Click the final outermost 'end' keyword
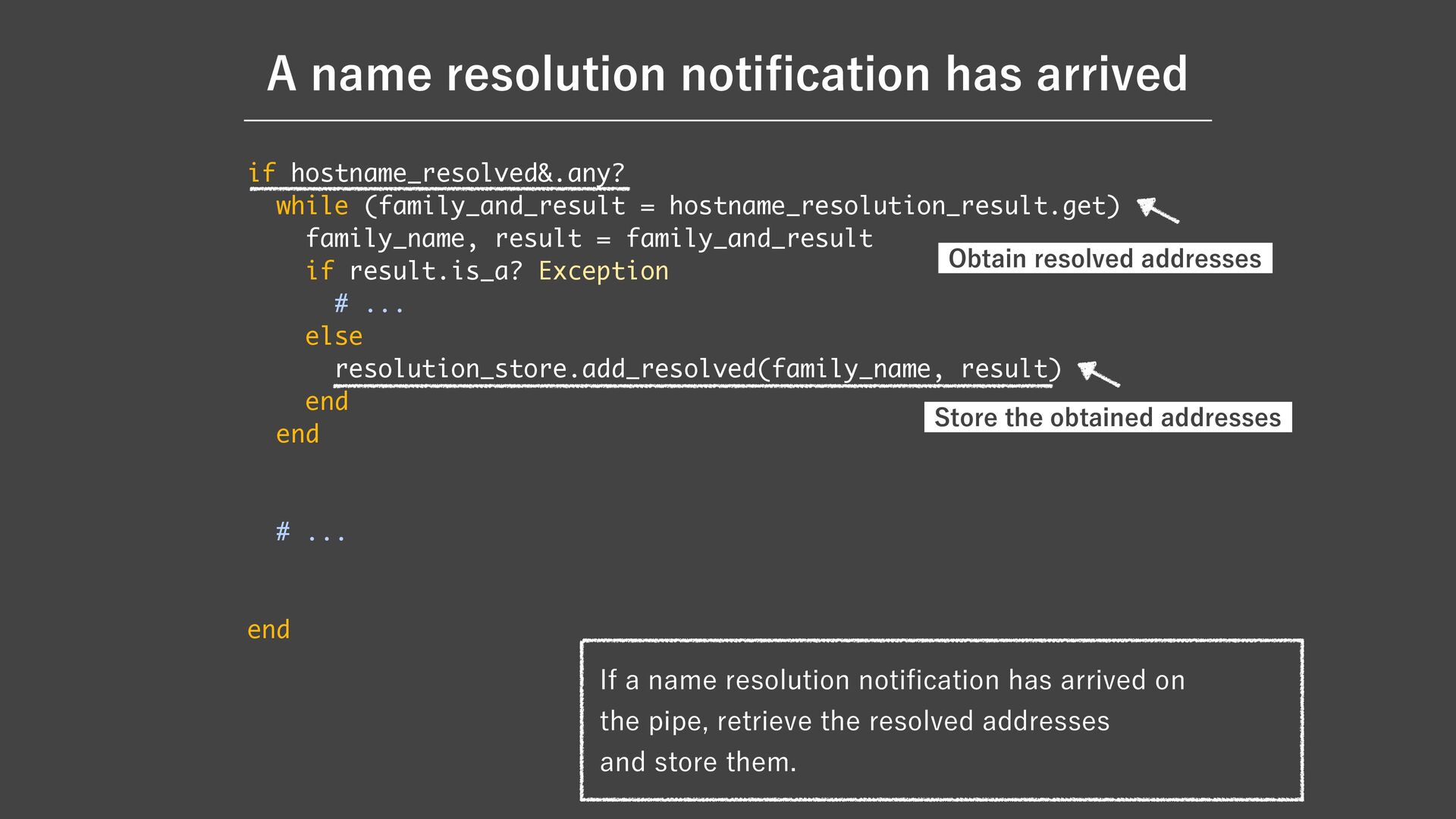This screenshot has width=1456, height=819. pyautogui.click(x=268, y=630)
